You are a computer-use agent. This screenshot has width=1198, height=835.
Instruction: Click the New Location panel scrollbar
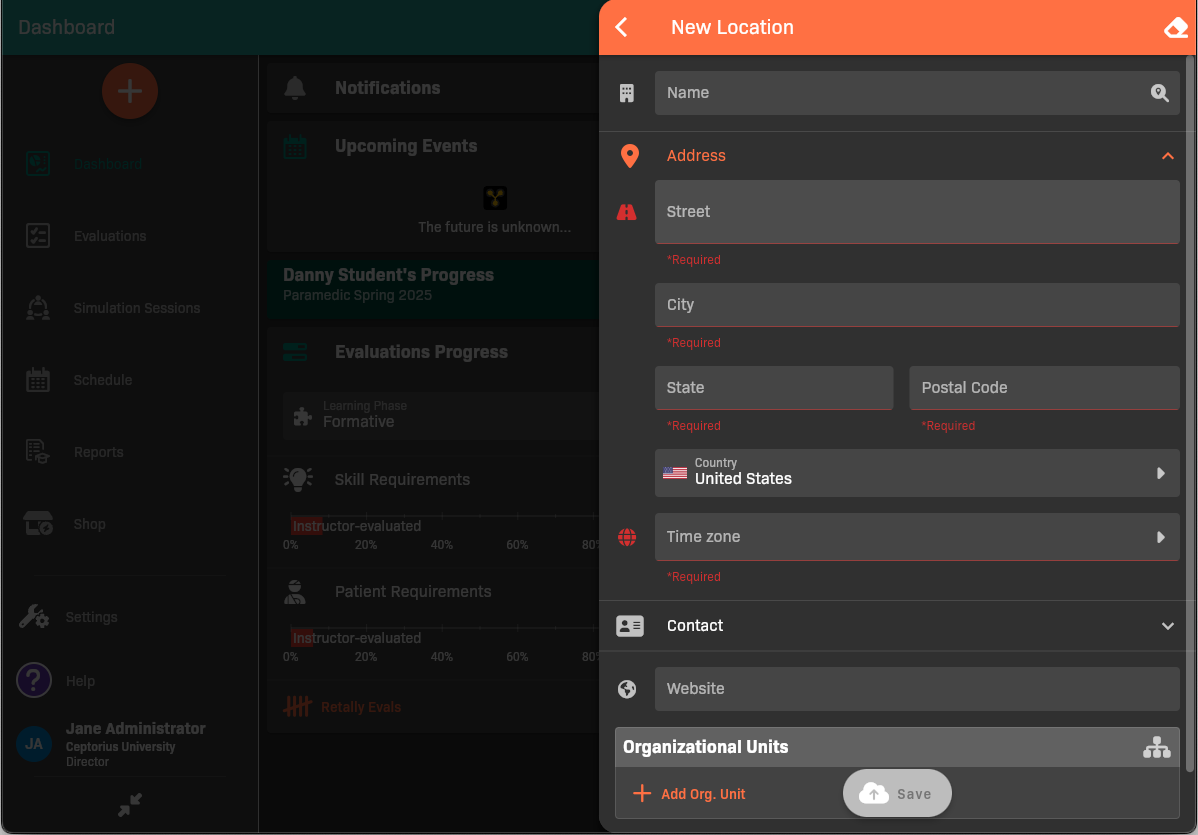tap(1189, 400)
